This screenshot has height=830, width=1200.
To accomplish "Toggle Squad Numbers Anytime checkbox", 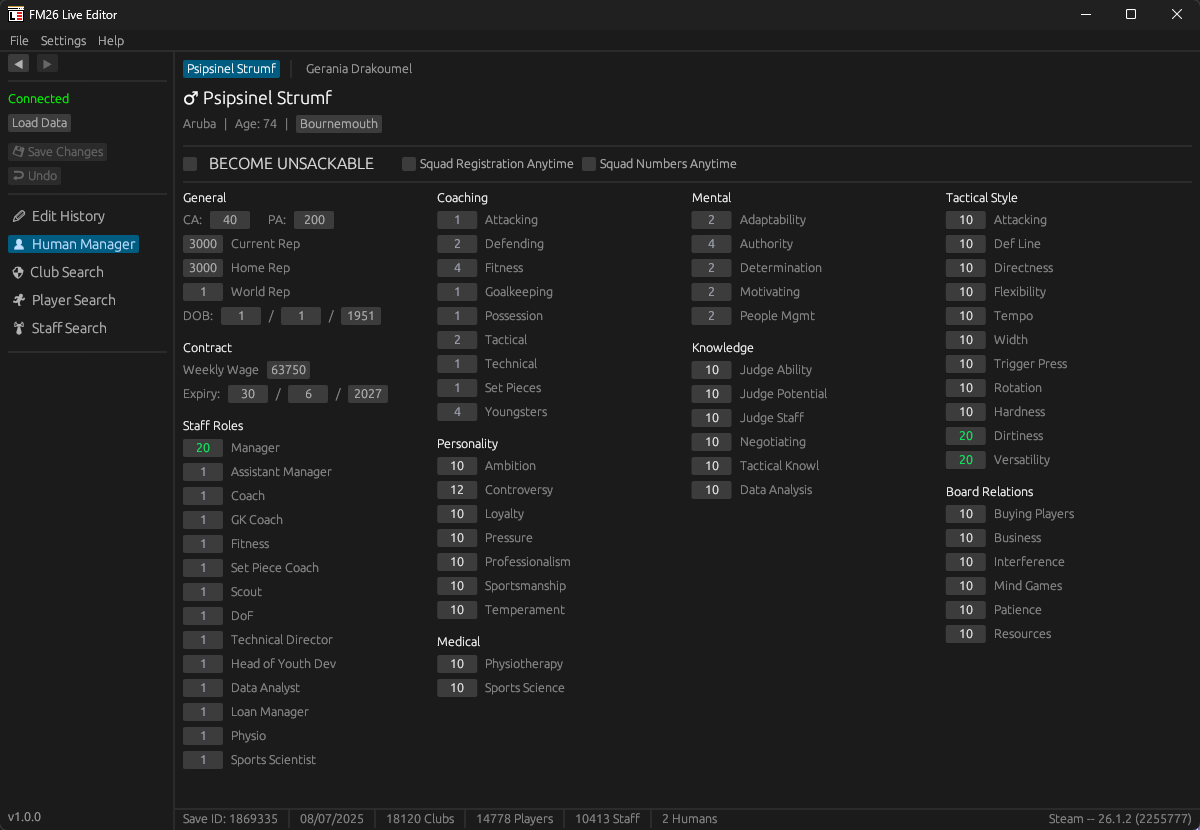I will coord(589,164).
